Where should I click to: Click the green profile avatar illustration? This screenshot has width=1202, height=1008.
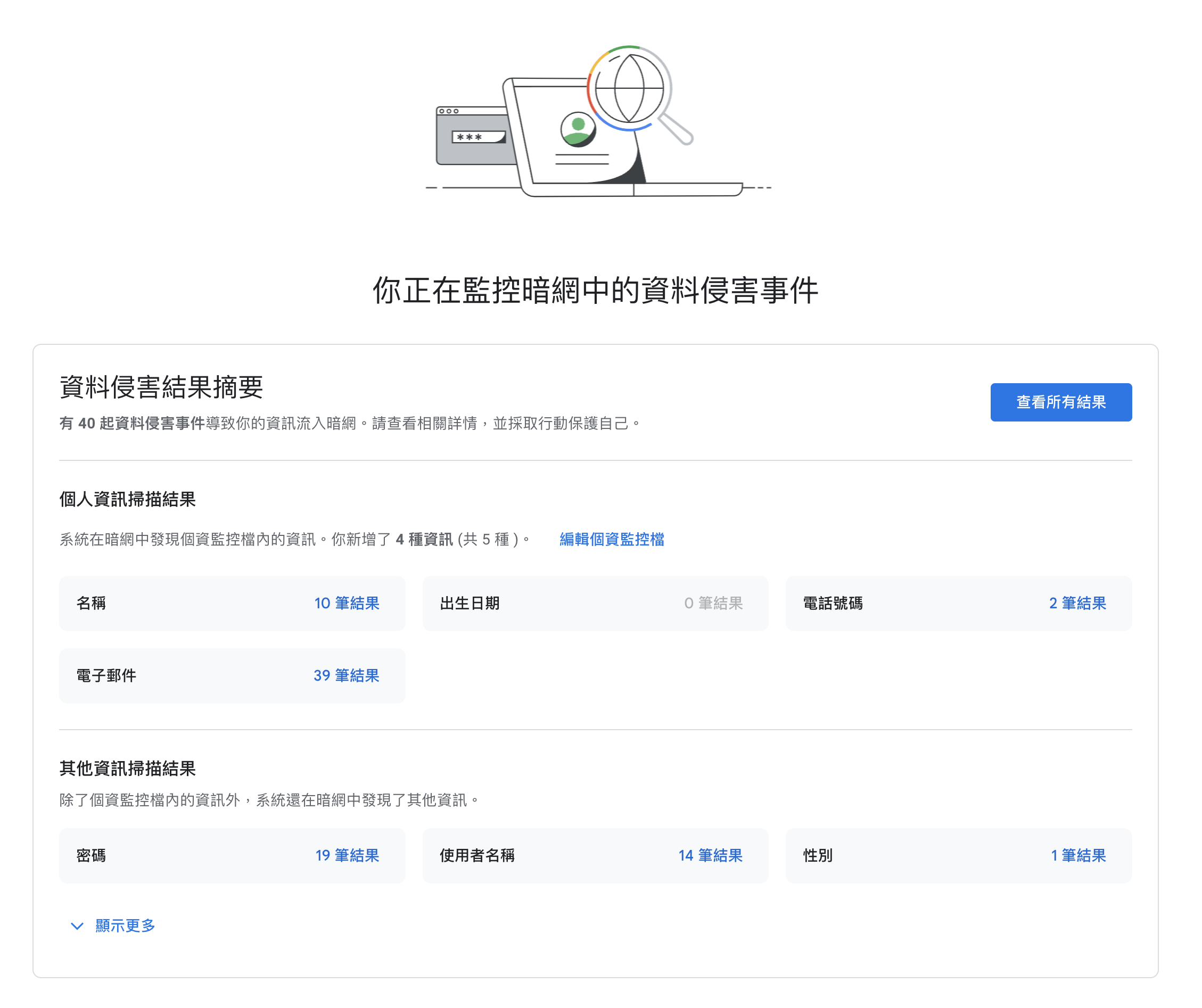578,129
